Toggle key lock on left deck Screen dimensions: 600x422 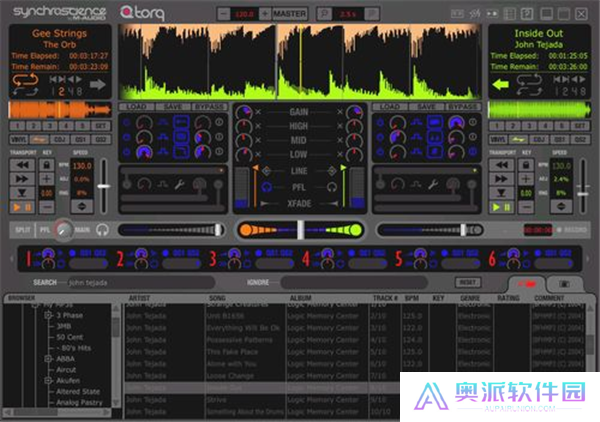(x=47, y=165)
